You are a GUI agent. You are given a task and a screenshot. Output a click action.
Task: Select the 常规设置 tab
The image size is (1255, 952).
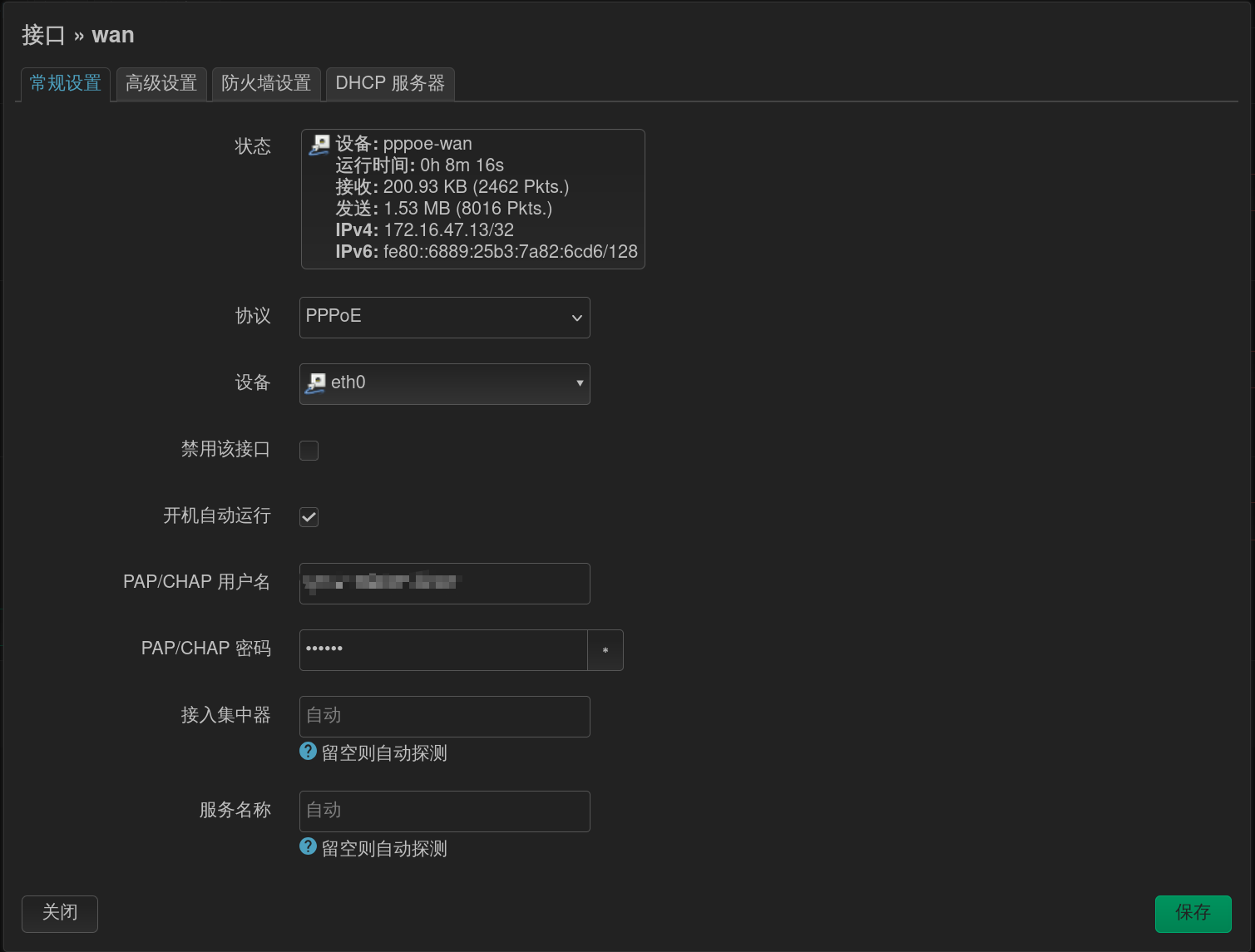coord(65,83)
